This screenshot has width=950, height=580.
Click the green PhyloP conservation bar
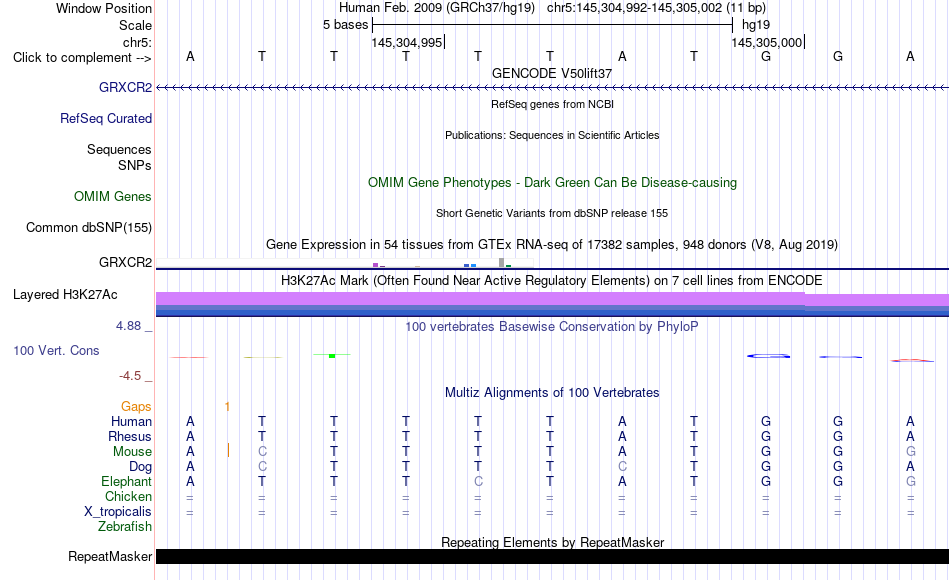[332, 355]
